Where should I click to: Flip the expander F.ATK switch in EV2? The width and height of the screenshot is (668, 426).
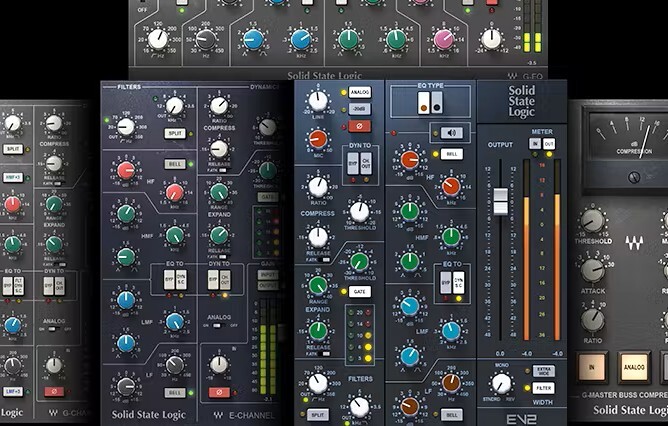click(x=324, y=354)
